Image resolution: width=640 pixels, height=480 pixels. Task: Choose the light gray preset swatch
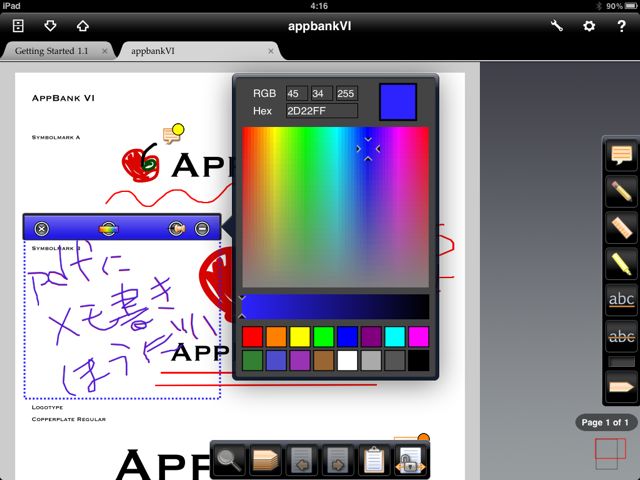(371, 361)
